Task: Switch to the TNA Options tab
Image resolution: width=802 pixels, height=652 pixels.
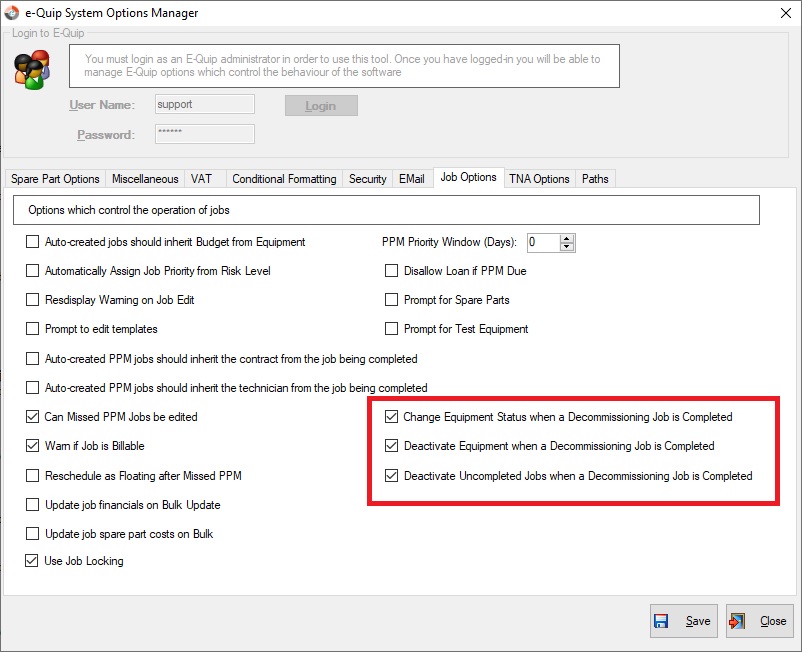Action: point(539,179)
